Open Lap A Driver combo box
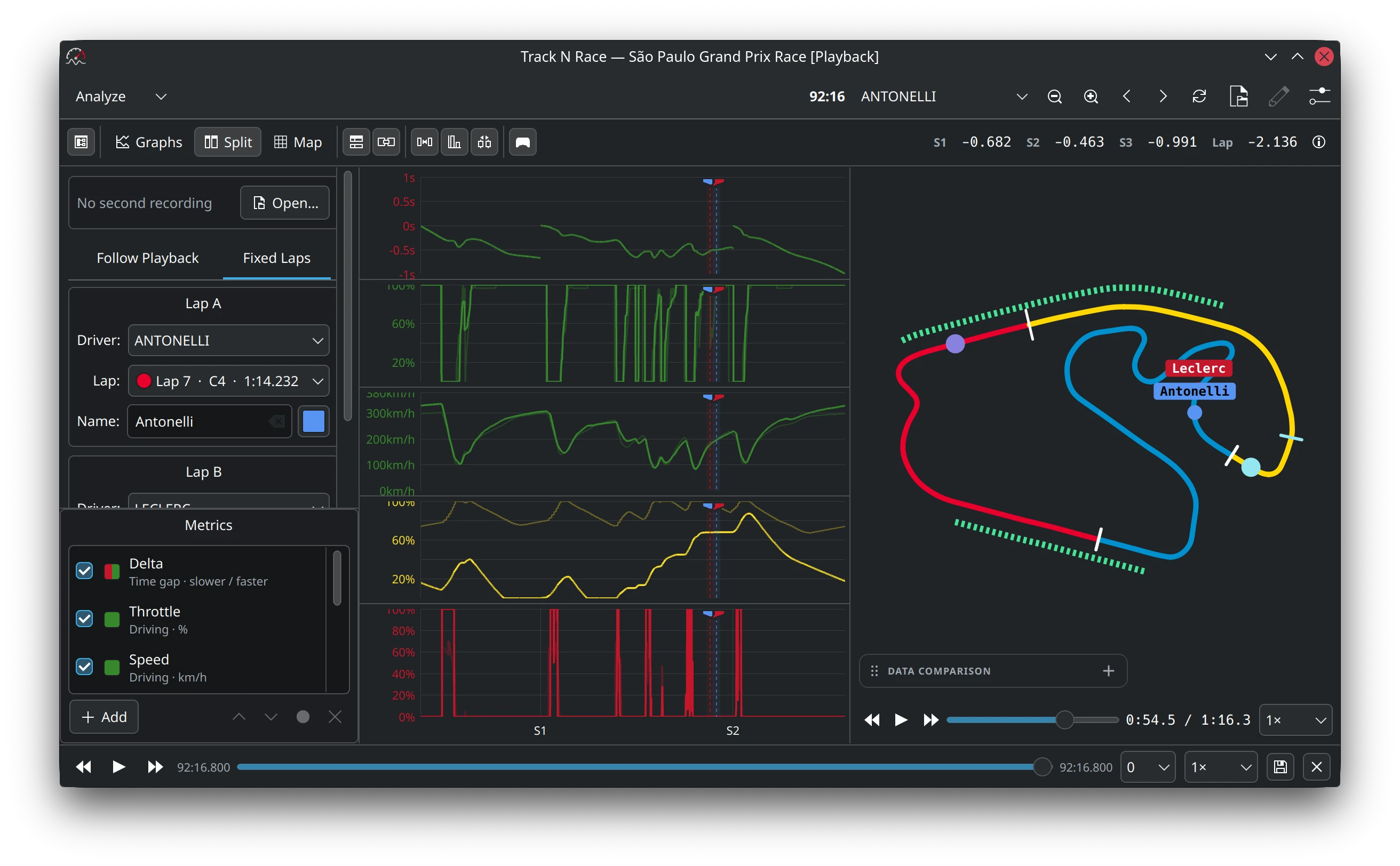This screenshot has height=866, width=1400. (229, 340)
